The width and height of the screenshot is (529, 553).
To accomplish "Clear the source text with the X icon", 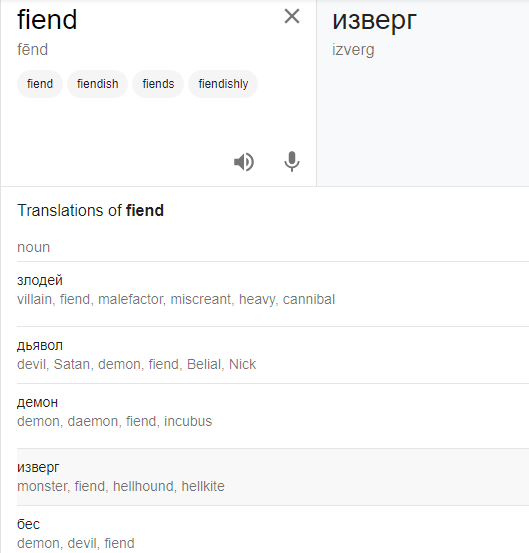I will pyautogui.click(x=292, y=17).
